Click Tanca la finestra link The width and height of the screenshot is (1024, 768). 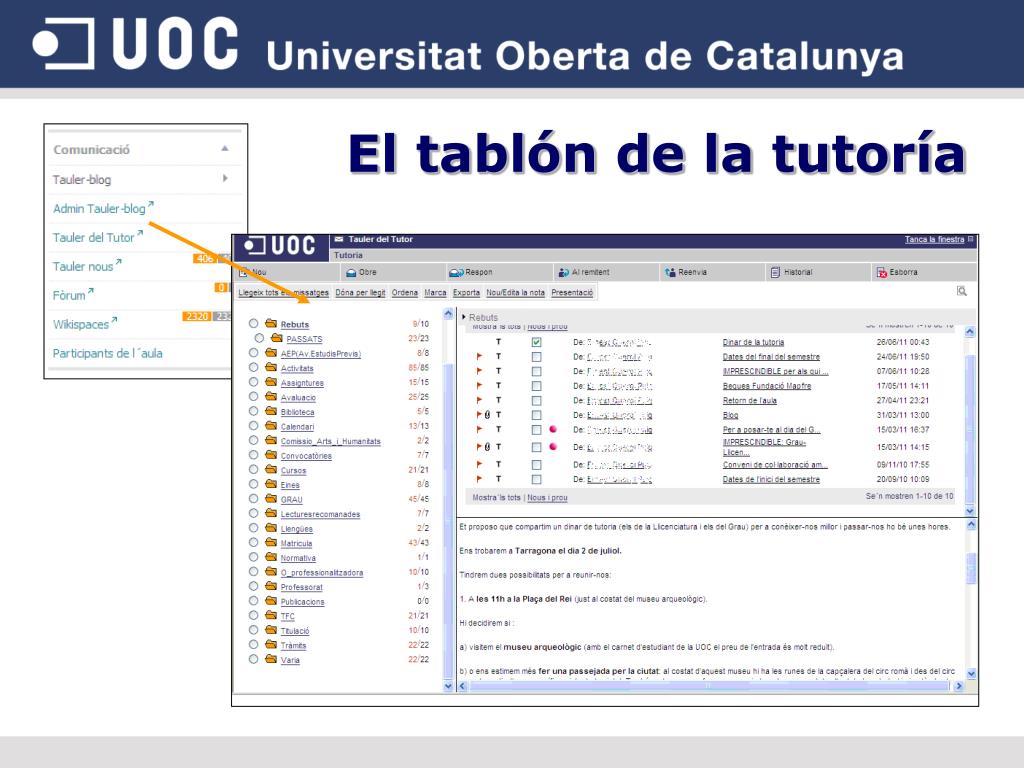[x=935, y=240]
